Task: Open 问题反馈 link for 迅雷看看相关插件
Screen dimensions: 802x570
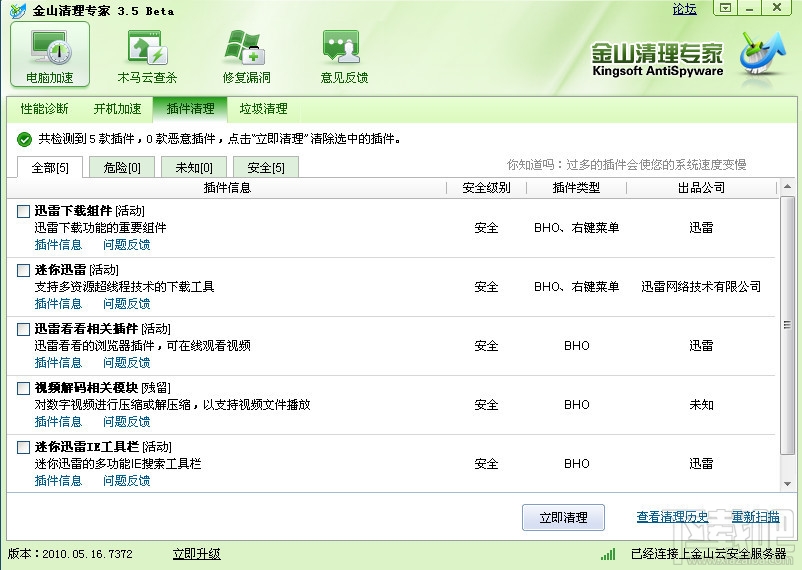Action: (126, 362)
